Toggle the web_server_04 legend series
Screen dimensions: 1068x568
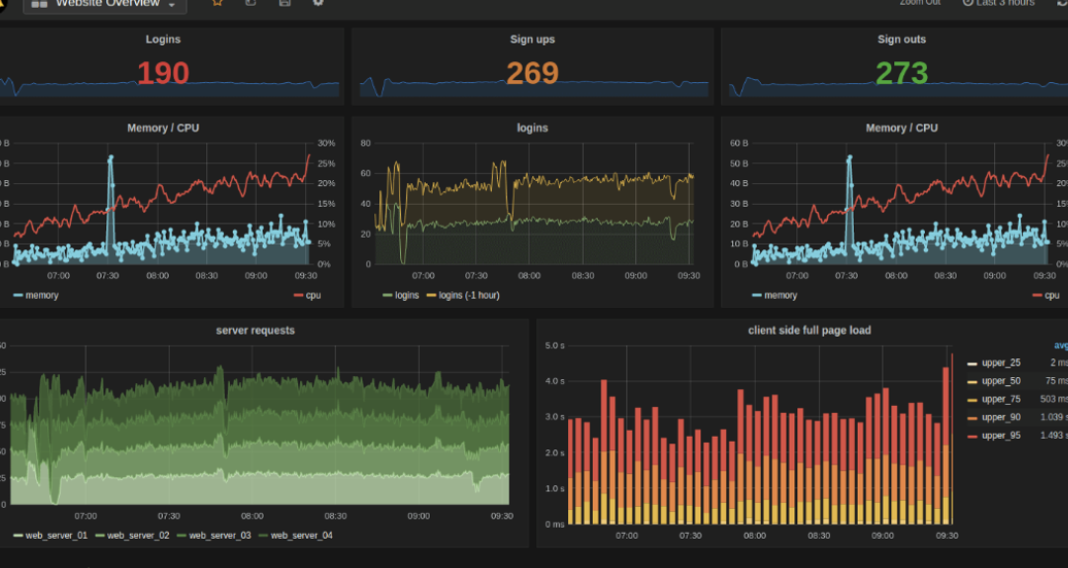coord(302,535)
